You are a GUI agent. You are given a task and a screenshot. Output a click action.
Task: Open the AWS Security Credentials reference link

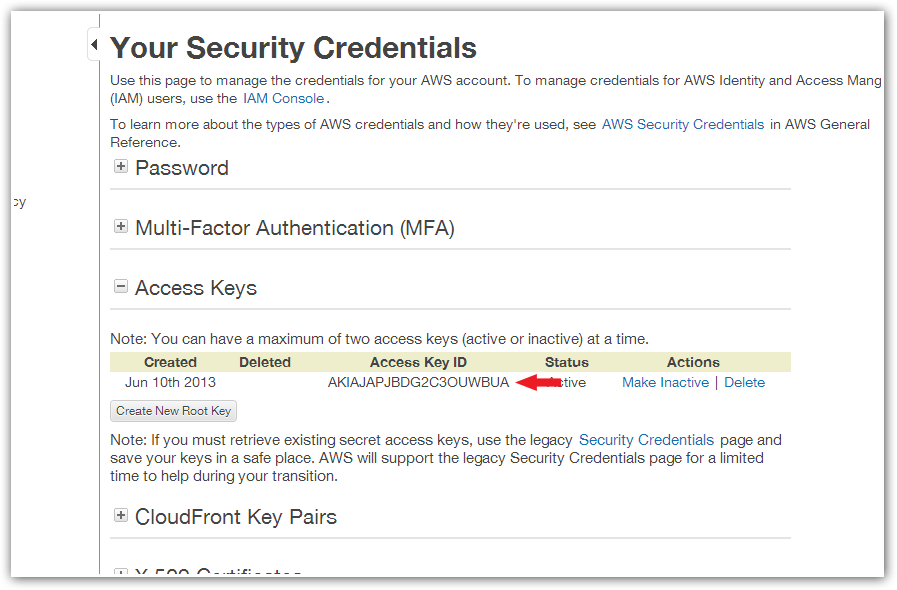(683, 125)
